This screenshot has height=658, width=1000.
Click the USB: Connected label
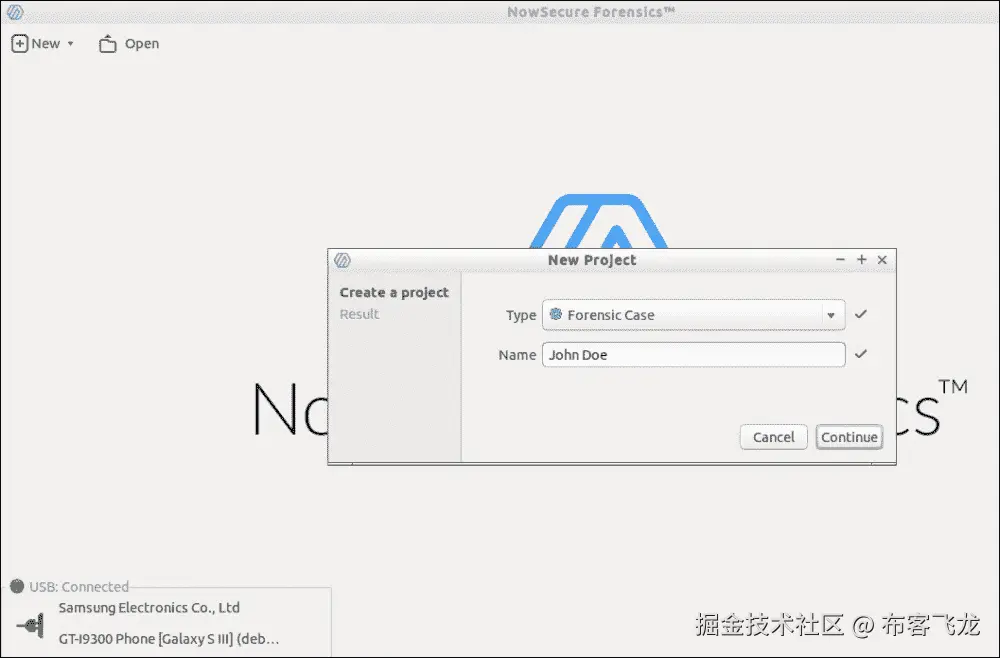click(x=79, y=587)
